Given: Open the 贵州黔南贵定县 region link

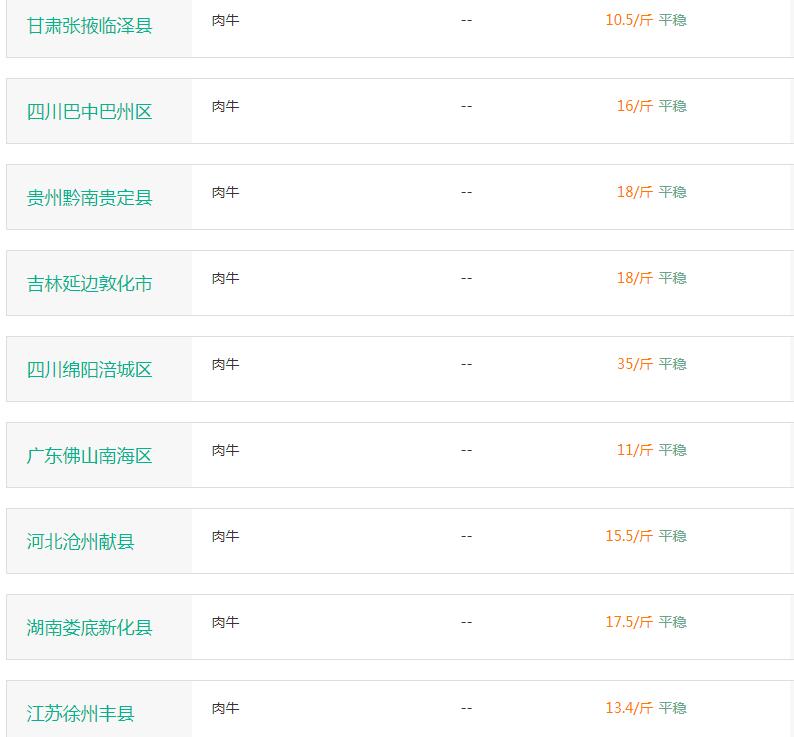Looking at the screenshot, I should [89, 198].
